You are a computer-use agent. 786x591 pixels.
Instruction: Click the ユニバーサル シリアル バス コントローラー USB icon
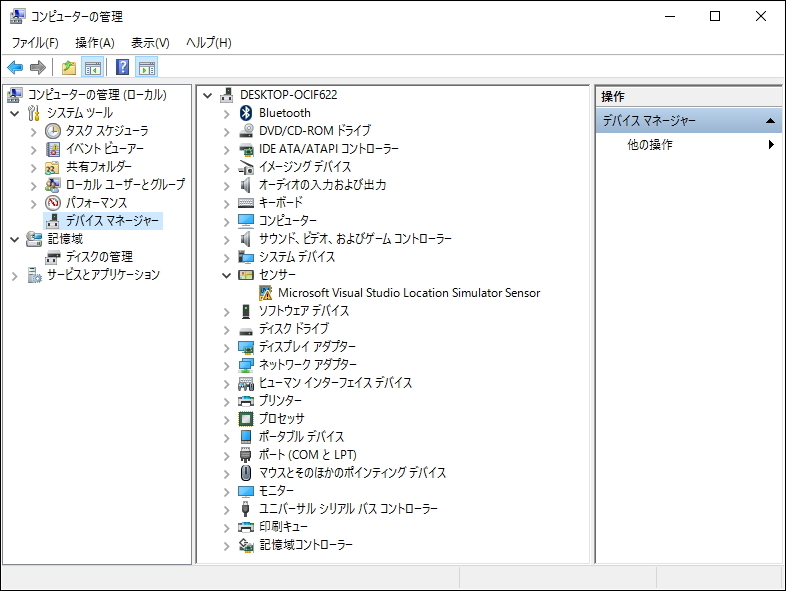point(246,508)
